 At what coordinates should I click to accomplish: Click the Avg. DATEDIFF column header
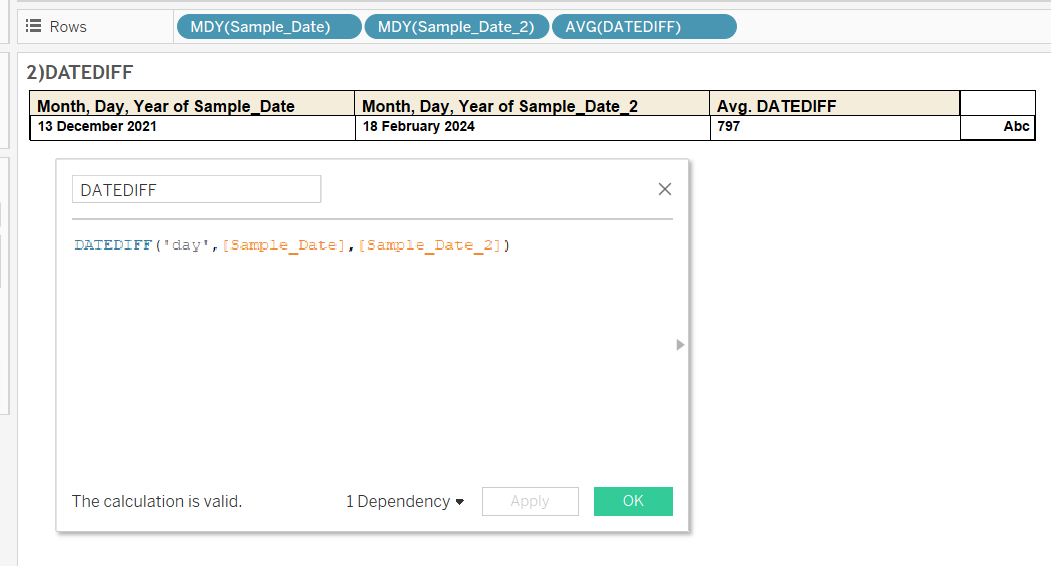pyautogui.click(x=835, y=105)
